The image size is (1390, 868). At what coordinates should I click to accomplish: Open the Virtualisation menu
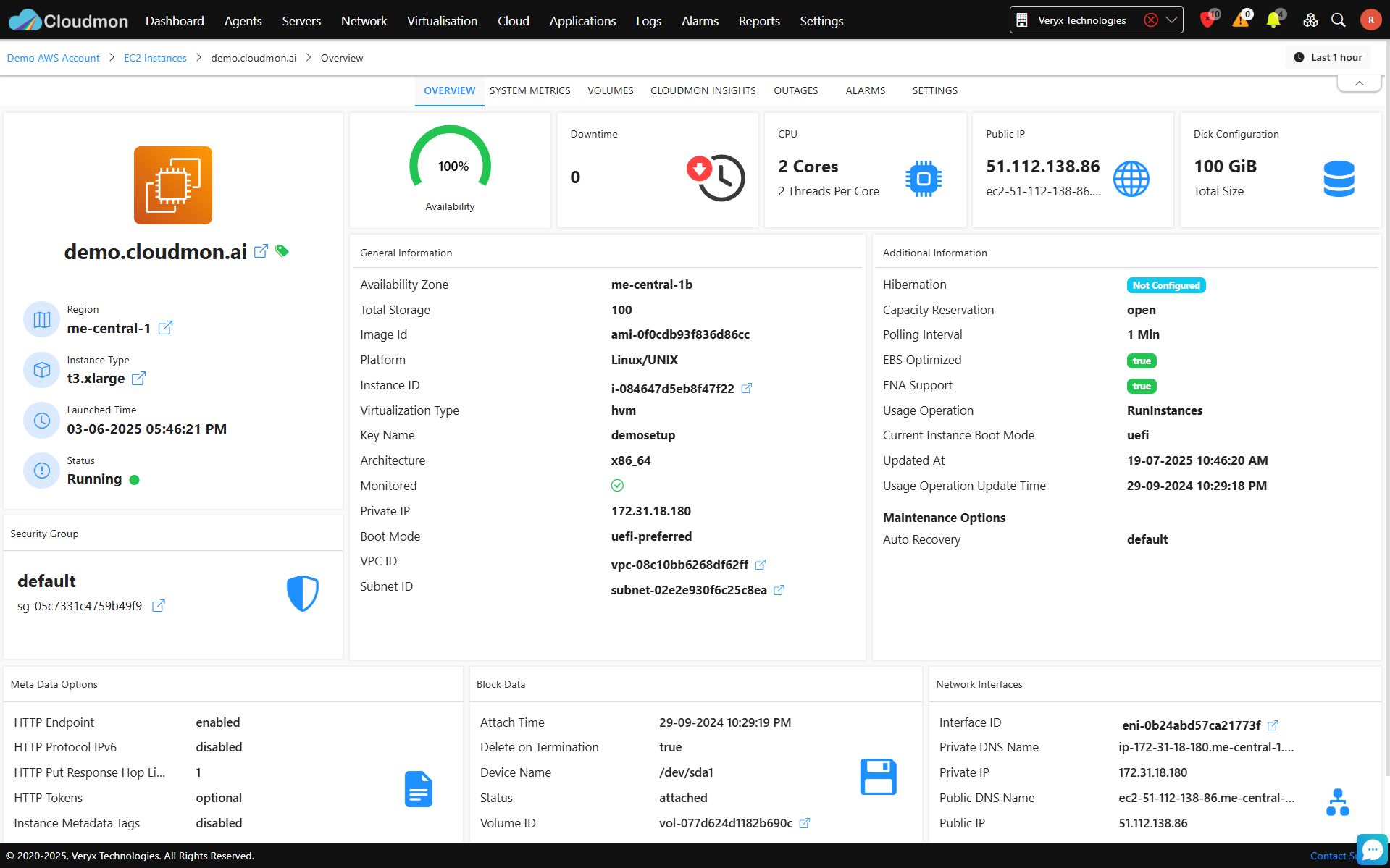click(442, 21)
